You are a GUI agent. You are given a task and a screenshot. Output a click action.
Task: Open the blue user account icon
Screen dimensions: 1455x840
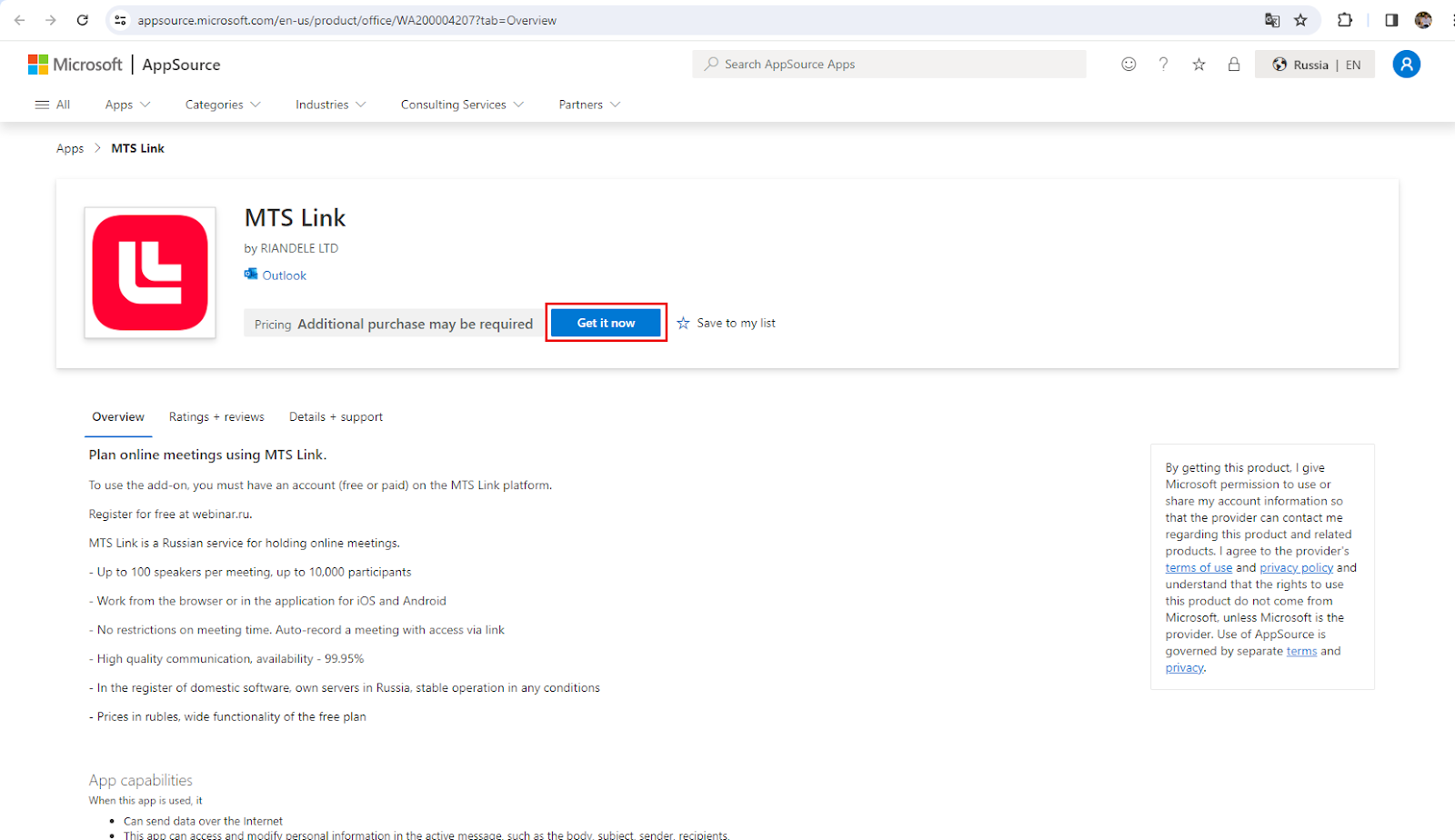pos(1406,64)
